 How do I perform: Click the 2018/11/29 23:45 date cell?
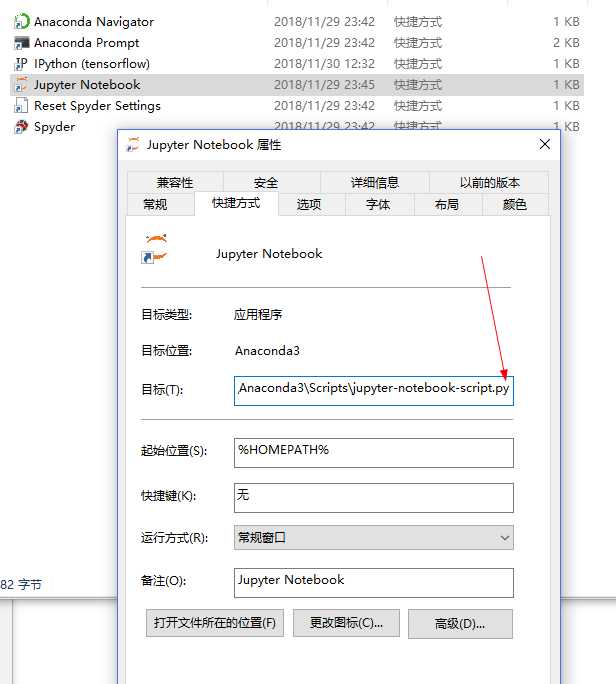pos(324,85)
